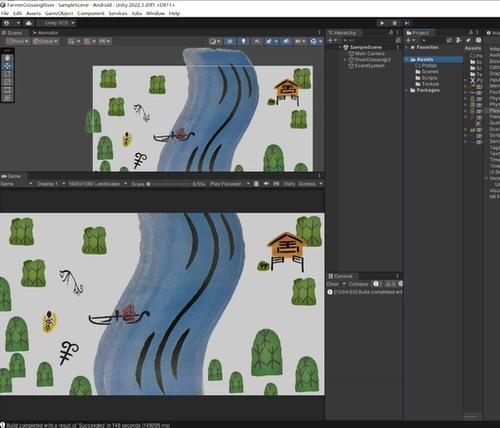
Task: Open the GameObject menu
Action: [x=59, y=13]
